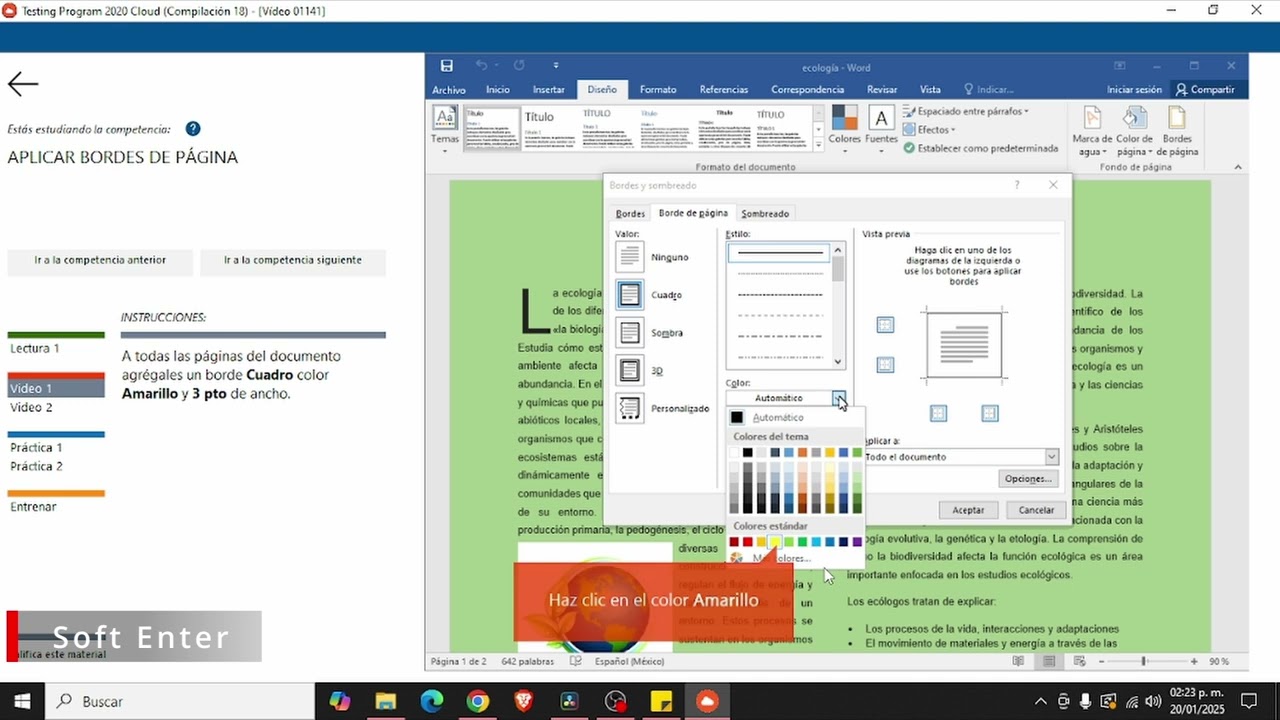The height and width of the screenshot is (720, 1280).
Task: Switch to the Bordes tab
Action: tap(630, 213)
